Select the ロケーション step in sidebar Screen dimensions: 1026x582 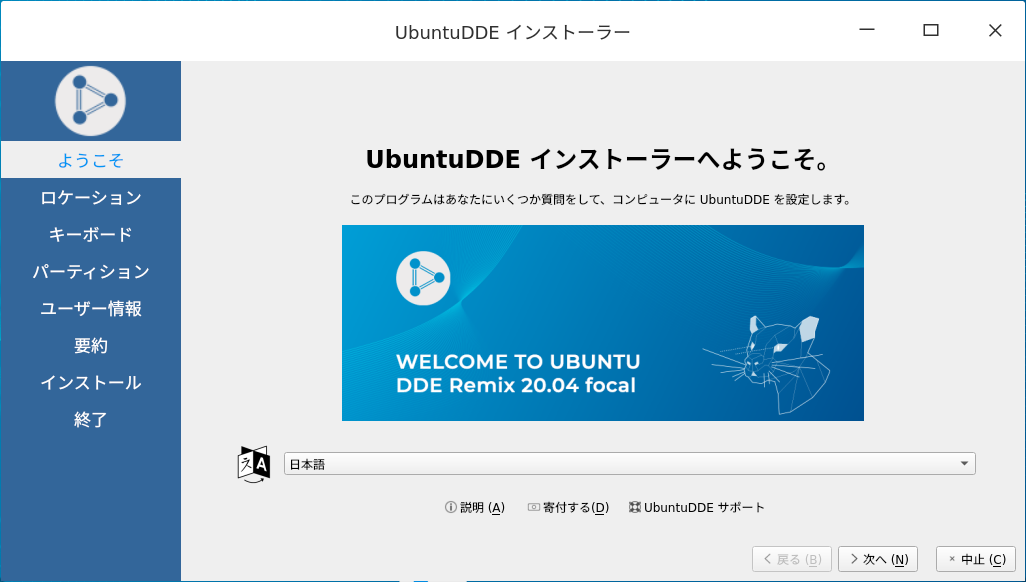click(x=91, y=197)
